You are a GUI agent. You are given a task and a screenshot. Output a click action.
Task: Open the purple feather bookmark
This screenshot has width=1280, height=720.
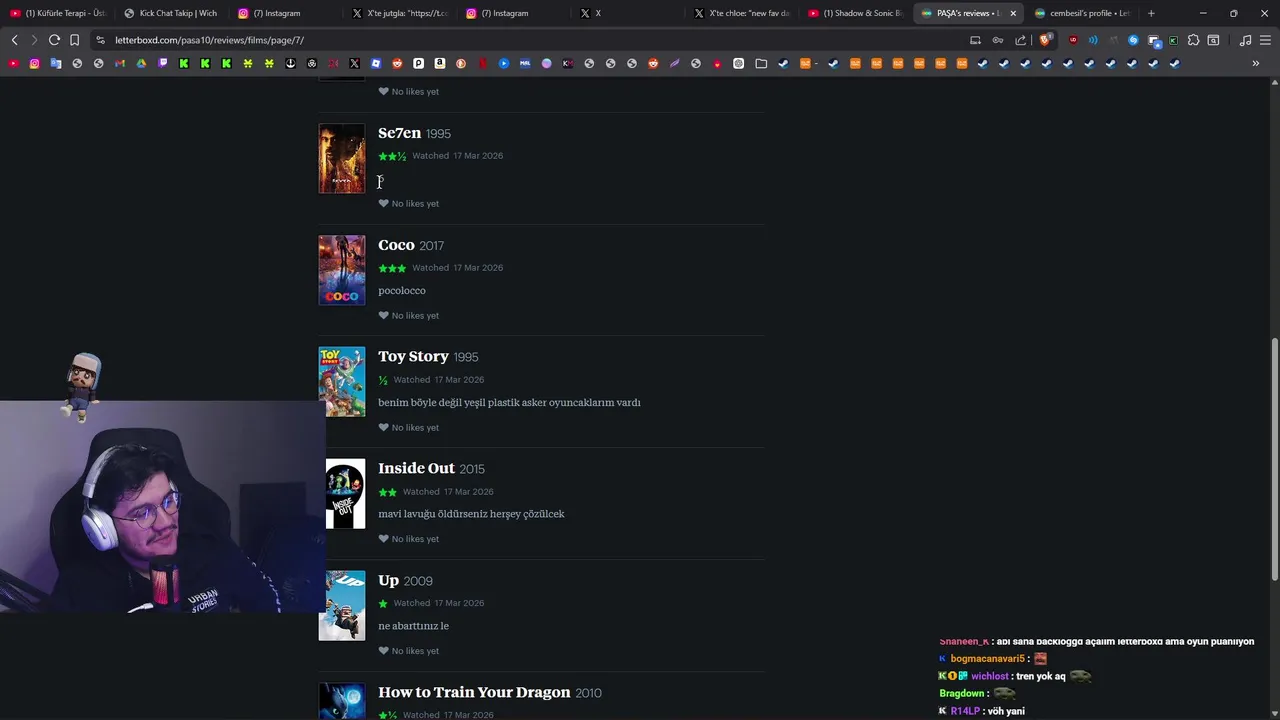tap(674, 63)
